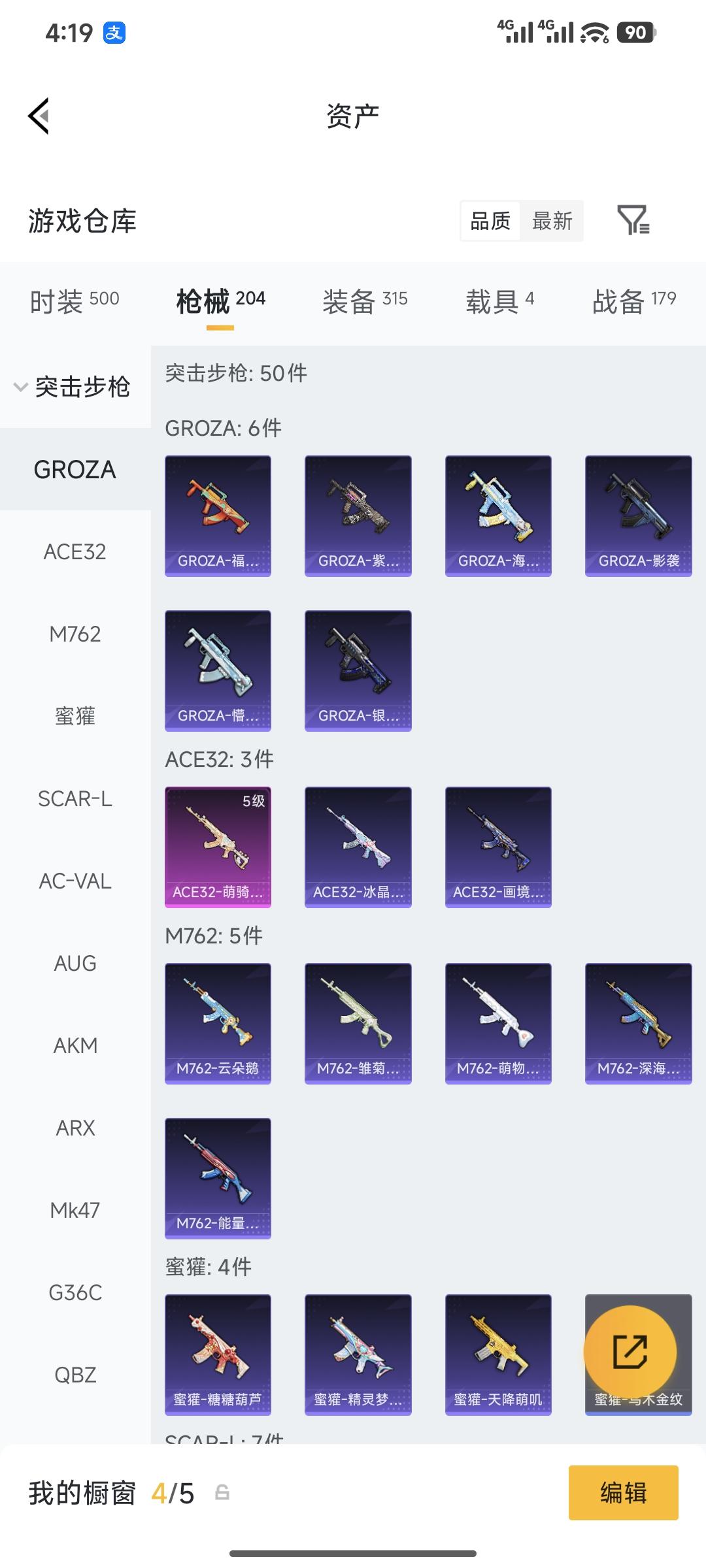Switch to the 载具 4 tab

point(500,301)
